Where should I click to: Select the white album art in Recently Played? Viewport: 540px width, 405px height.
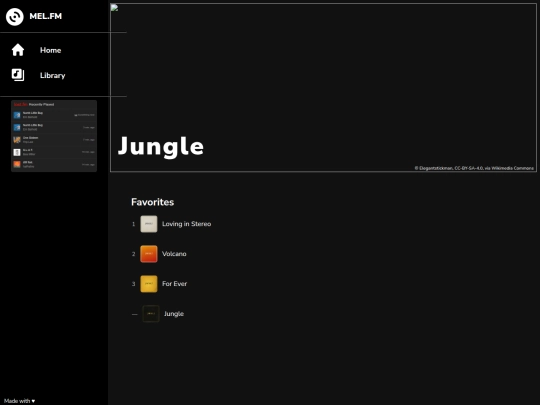tap(17, 152)
